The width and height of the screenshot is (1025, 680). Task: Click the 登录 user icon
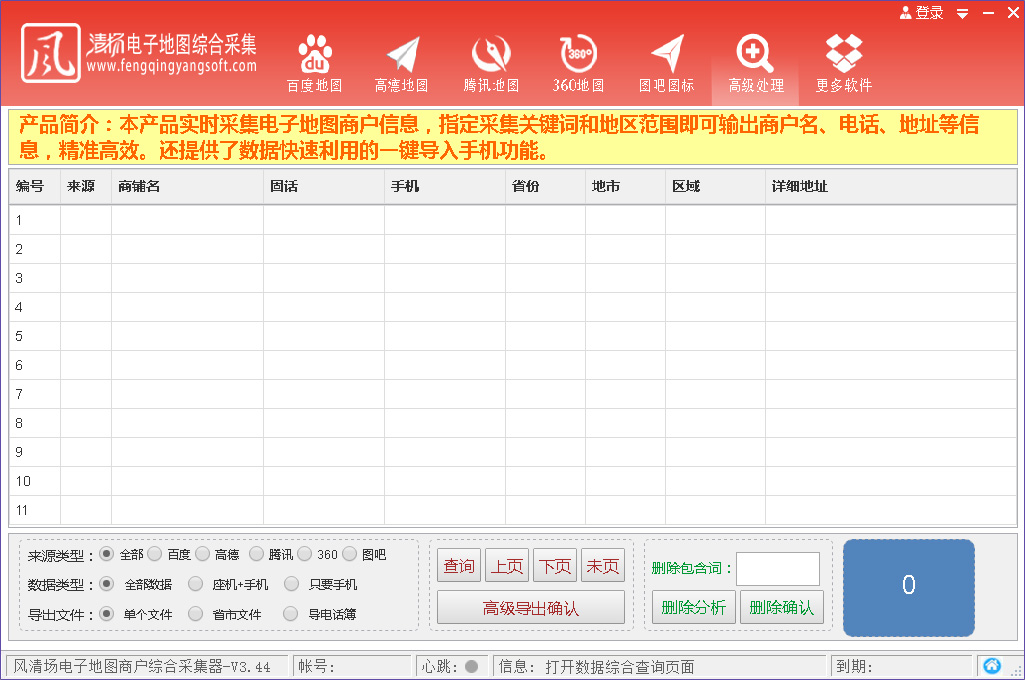tap(905, 13)
